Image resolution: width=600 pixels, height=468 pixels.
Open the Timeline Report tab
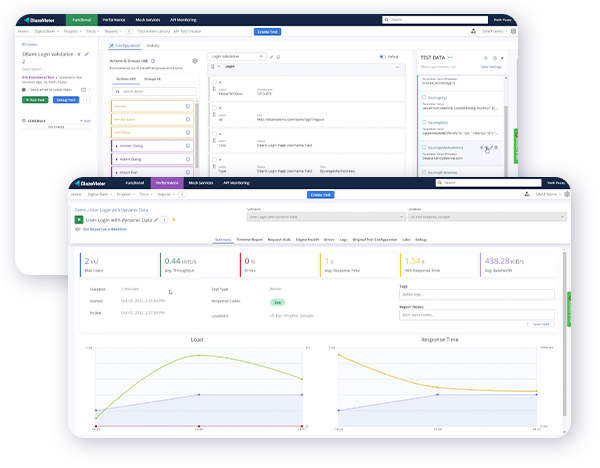click(x=249, y=240)
